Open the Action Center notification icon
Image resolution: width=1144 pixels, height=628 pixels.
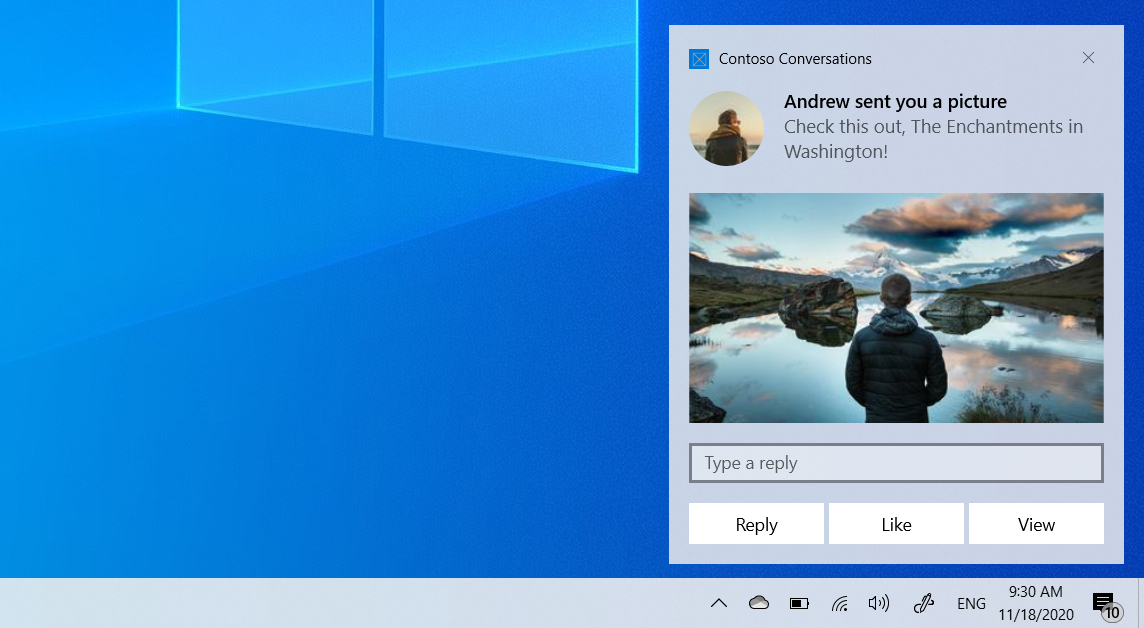pos(1103,600)
